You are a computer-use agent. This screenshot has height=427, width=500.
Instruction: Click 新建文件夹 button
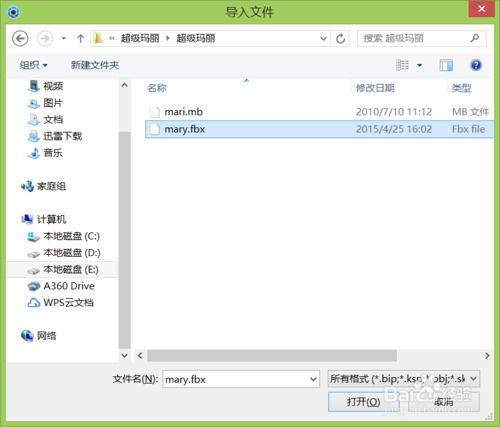click(95, 65)
